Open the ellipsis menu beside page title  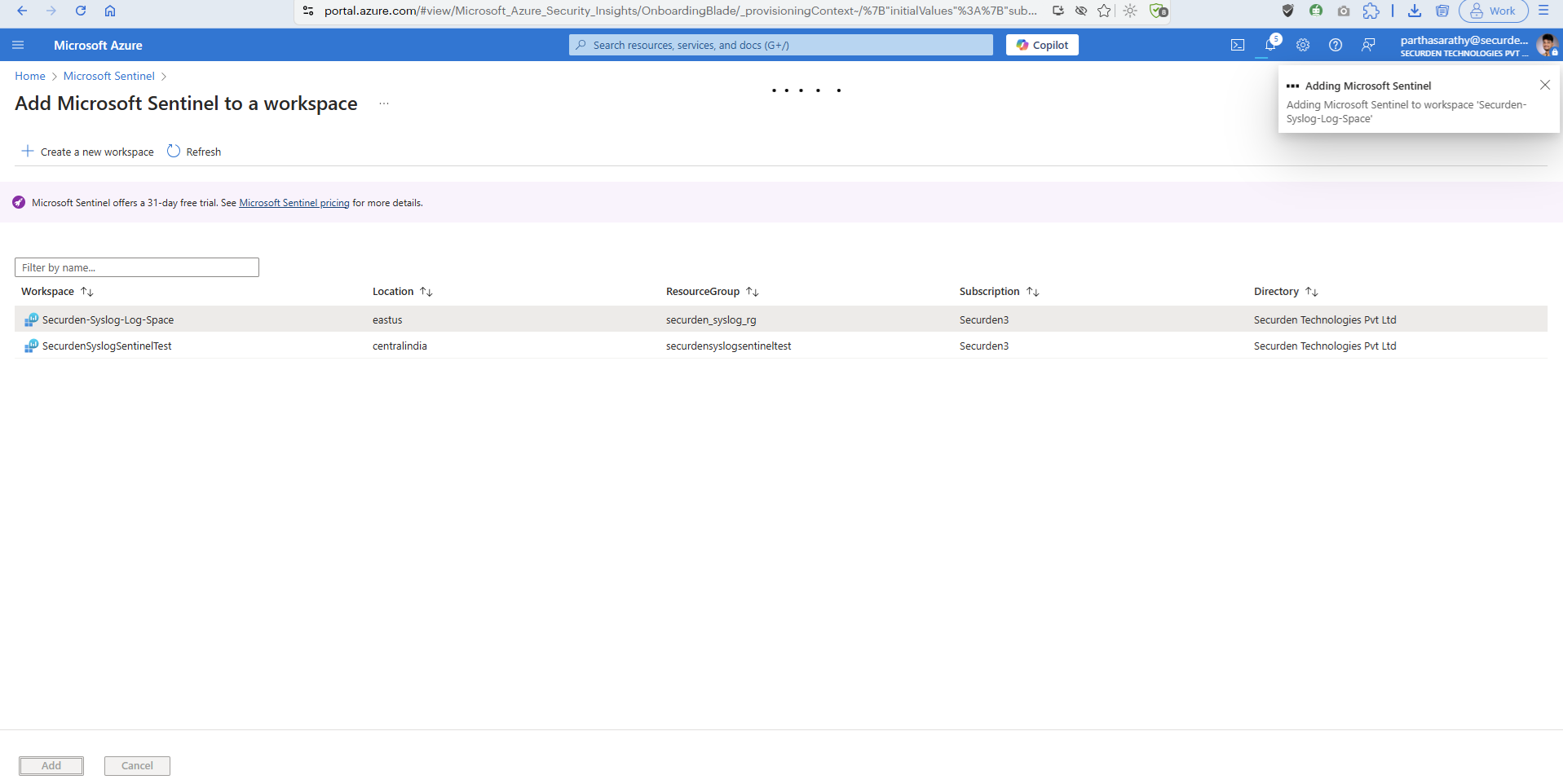(x=384, y=104)
